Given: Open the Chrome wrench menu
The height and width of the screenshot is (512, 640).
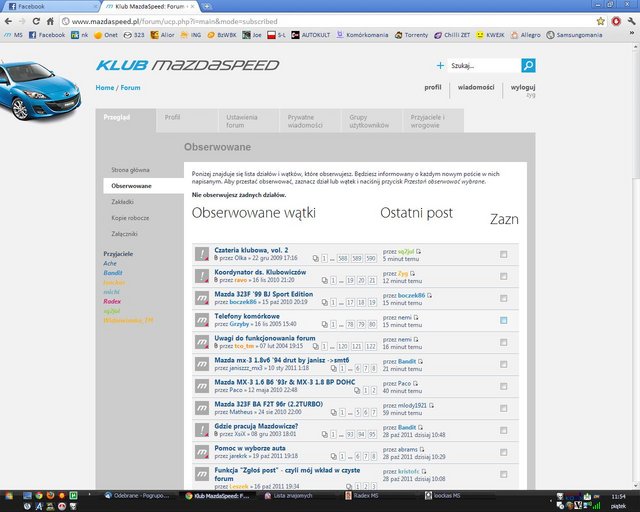Looking at the screenshot, I should coord(631,21).
